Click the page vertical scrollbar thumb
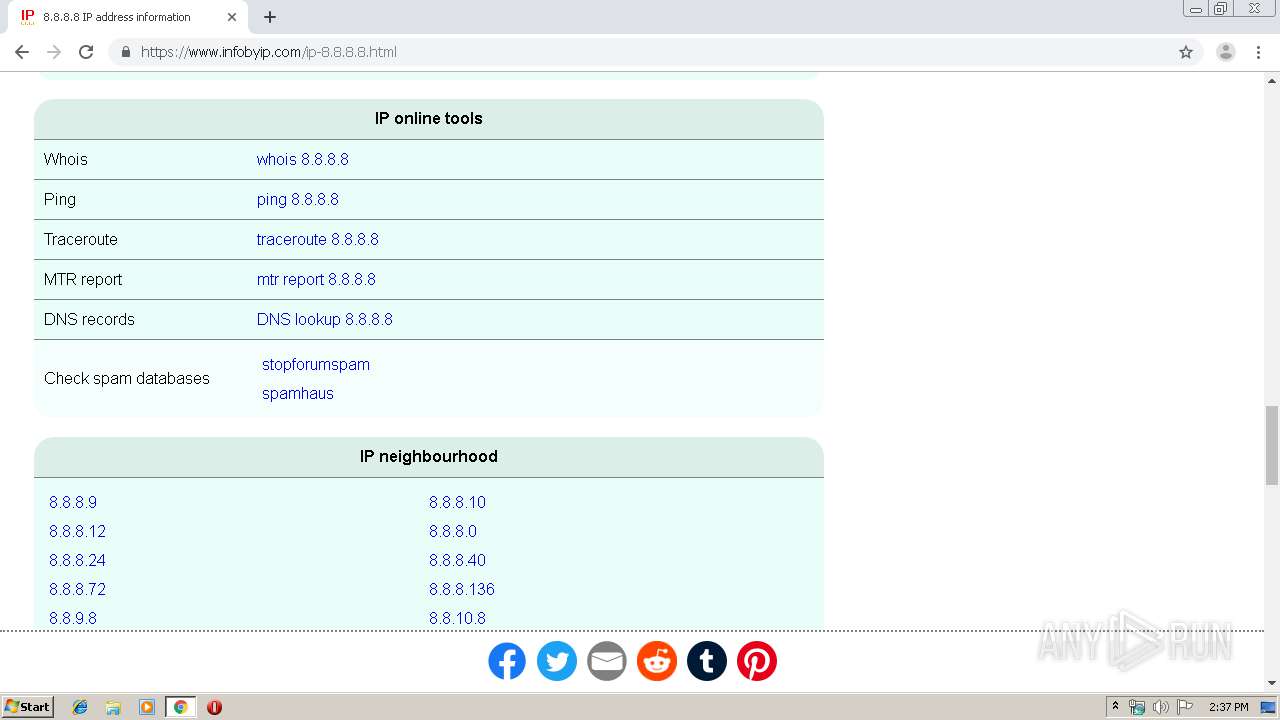This screenshot has height=720, width=1280. (x=1272, y=446)
